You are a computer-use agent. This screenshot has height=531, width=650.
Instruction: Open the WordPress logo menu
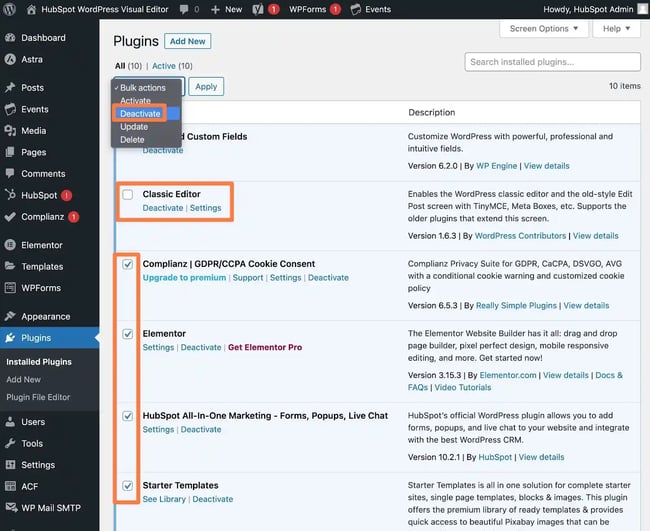click(9, 9)
